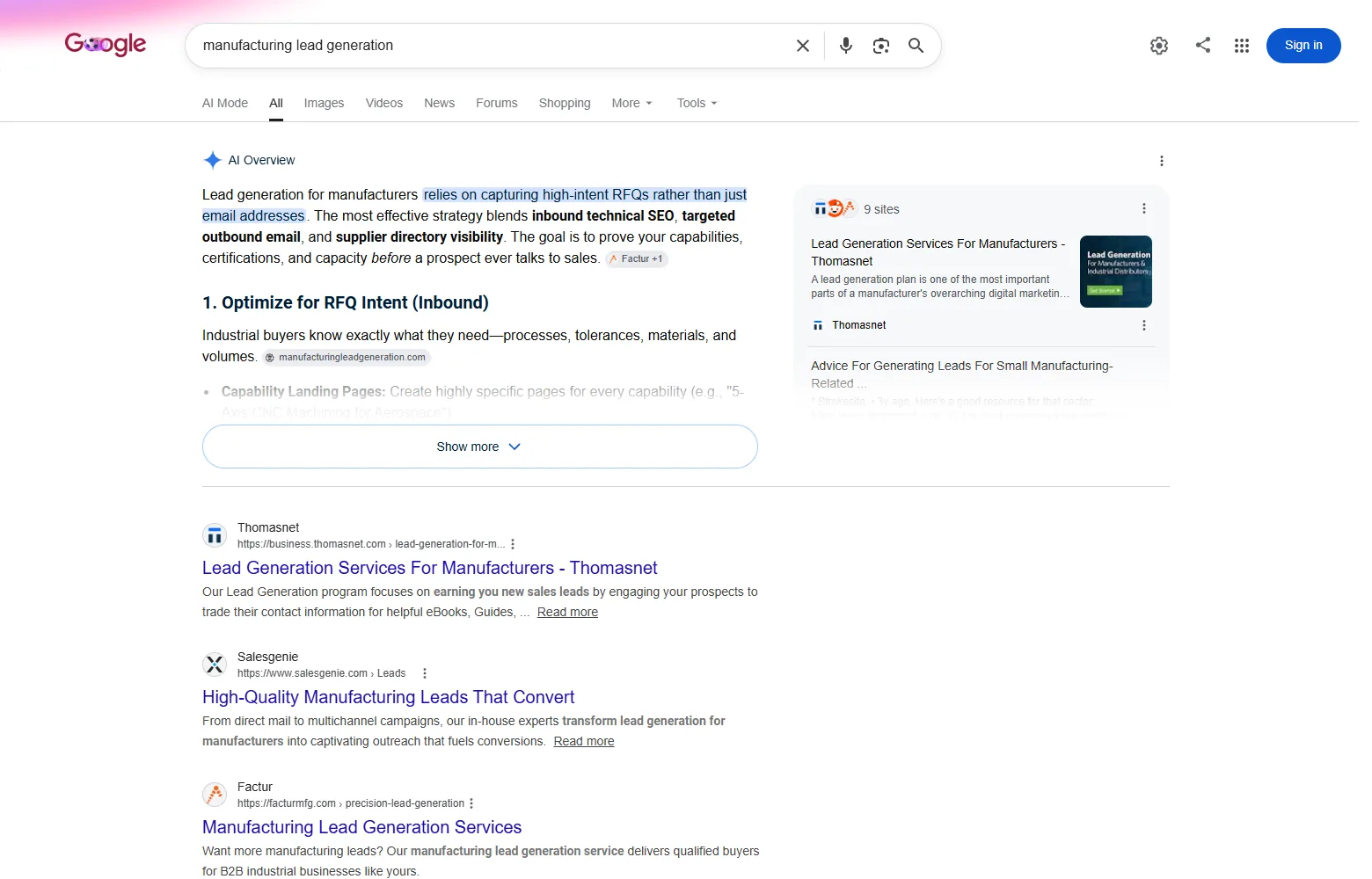Image resolution: width=1372 pixels, height=879 pixels.
Task: Click the magnifying glass search button
Action: 916,46
